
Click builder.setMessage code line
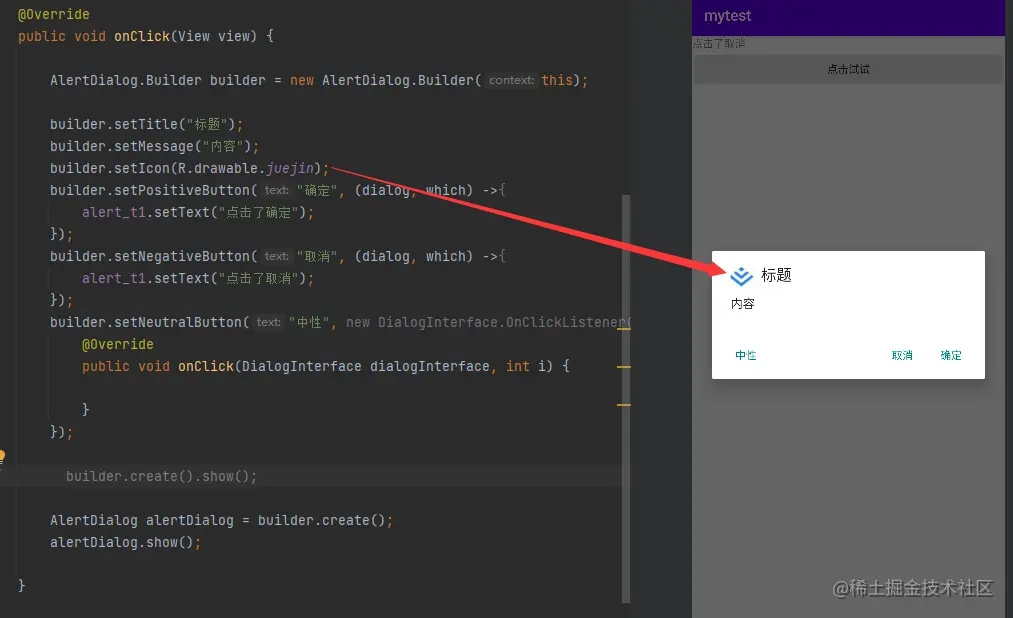(154, 147)
